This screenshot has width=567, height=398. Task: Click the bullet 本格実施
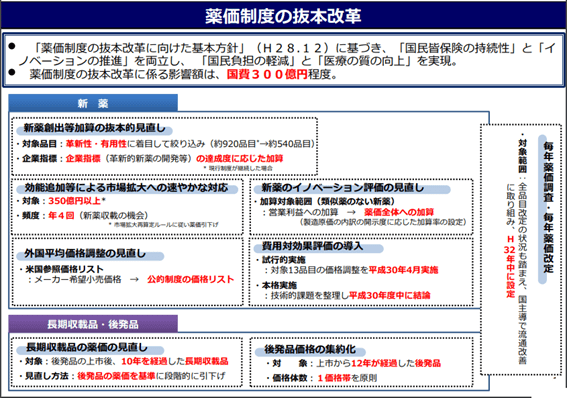click(277, 285)
